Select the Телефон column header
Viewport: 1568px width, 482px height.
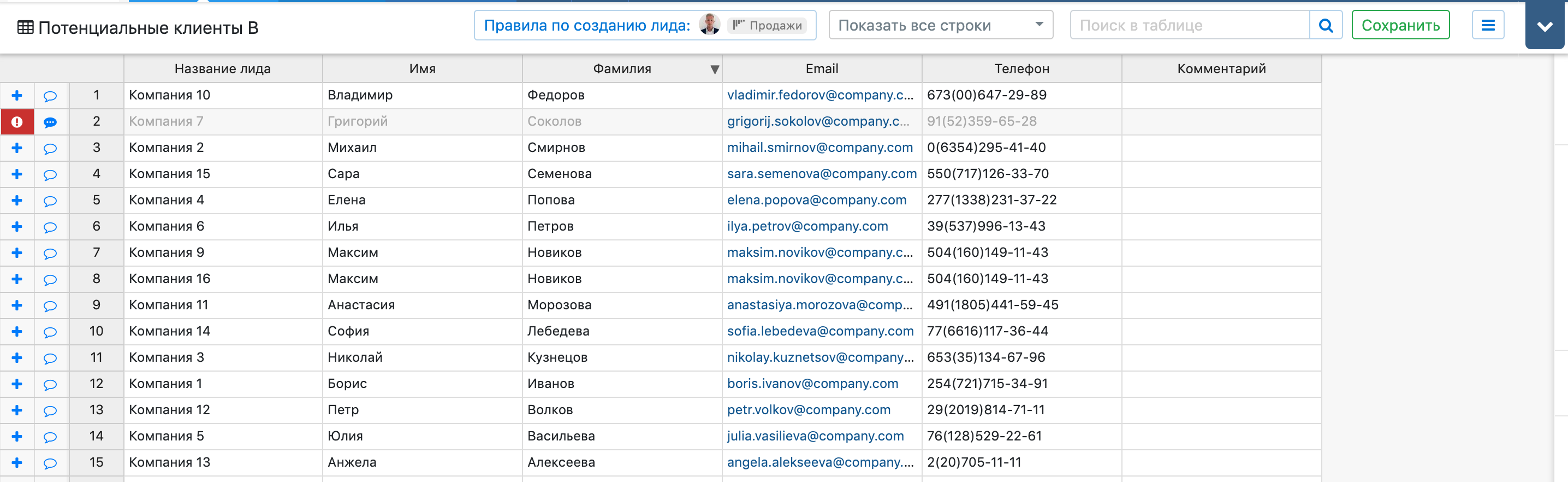click(x=1021, y=69)
